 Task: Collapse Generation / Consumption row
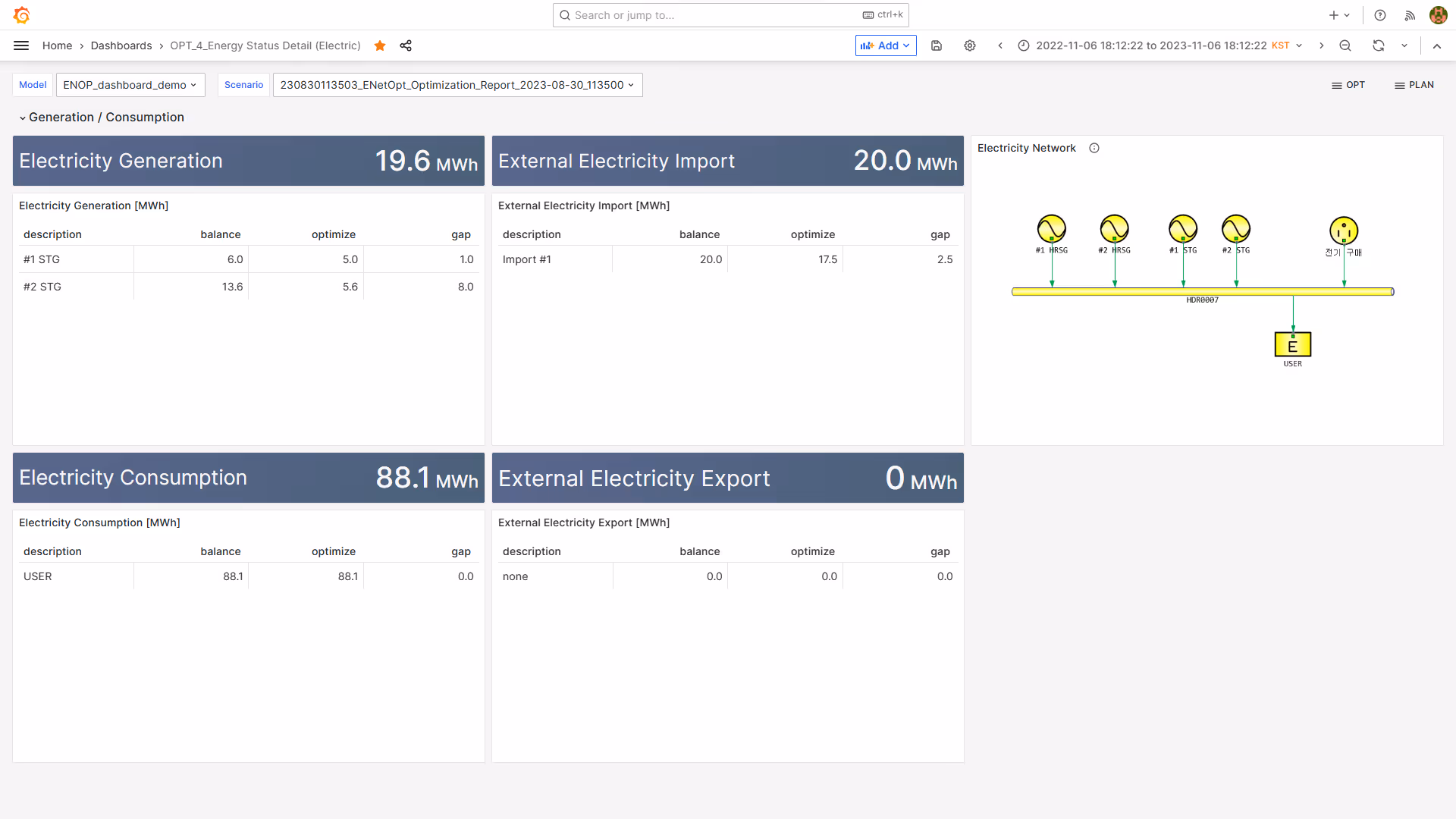102,117
